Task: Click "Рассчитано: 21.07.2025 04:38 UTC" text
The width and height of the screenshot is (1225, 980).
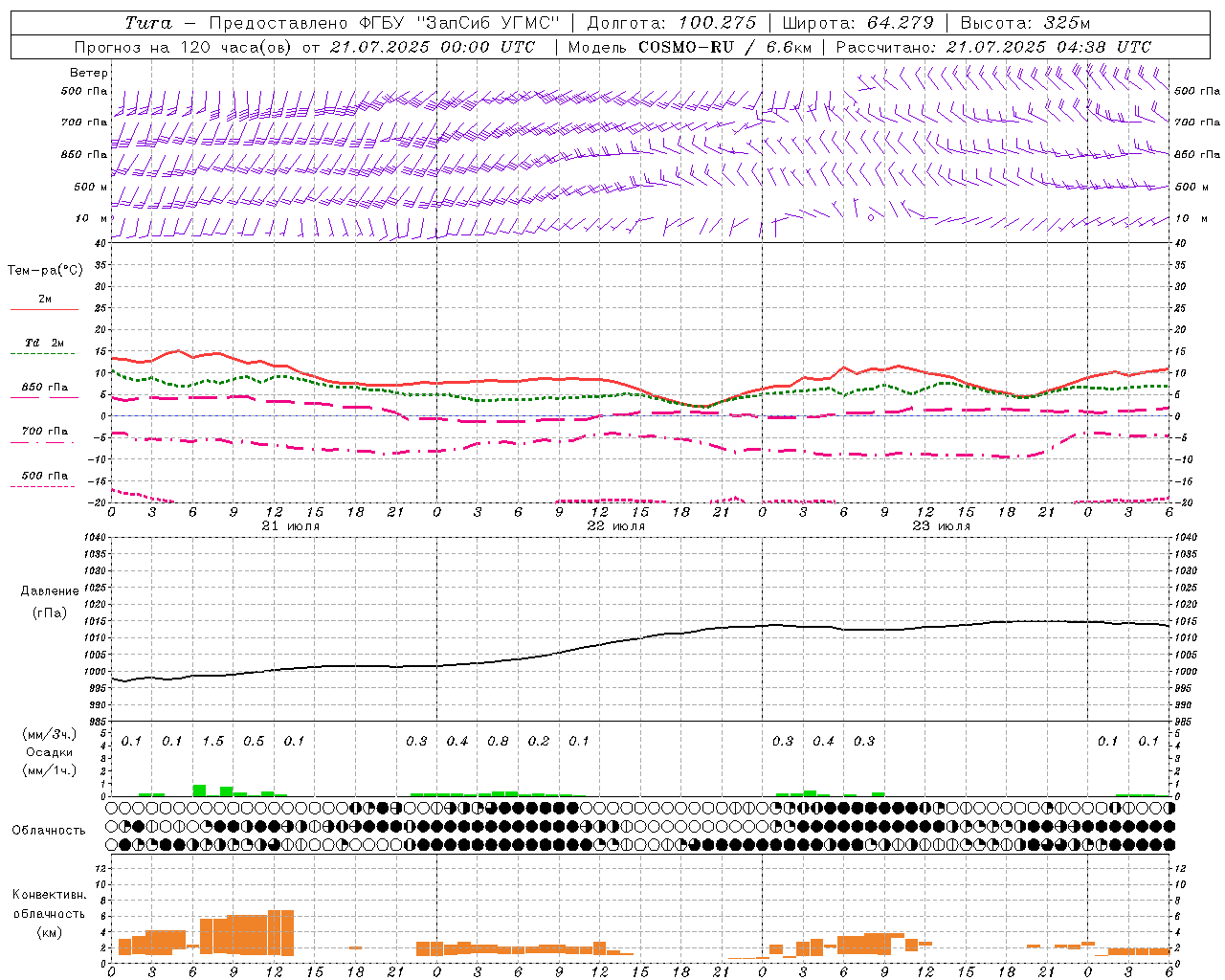Action: (993, 47)
